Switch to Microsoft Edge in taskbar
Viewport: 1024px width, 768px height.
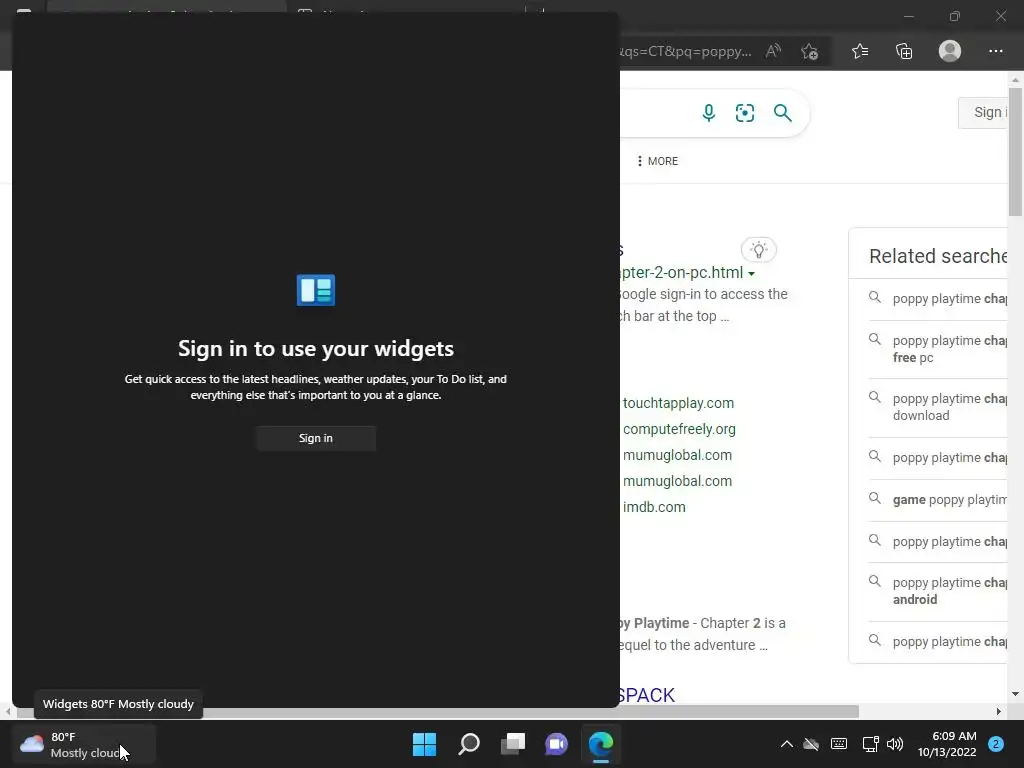tap(601, 744)
